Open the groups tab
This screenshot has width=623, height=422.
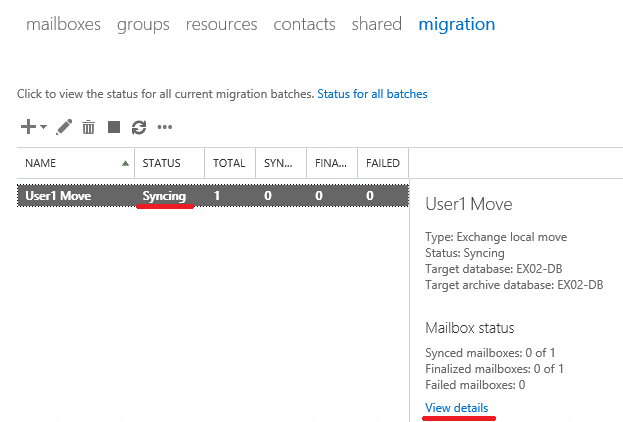(x=143, y=25)
